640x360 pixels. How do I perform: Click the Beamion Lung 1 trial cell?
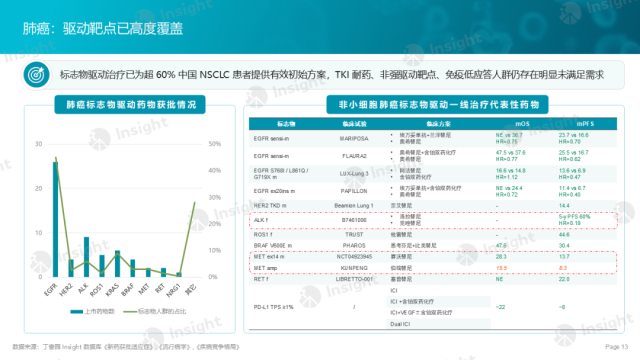(x=354, y=206)
